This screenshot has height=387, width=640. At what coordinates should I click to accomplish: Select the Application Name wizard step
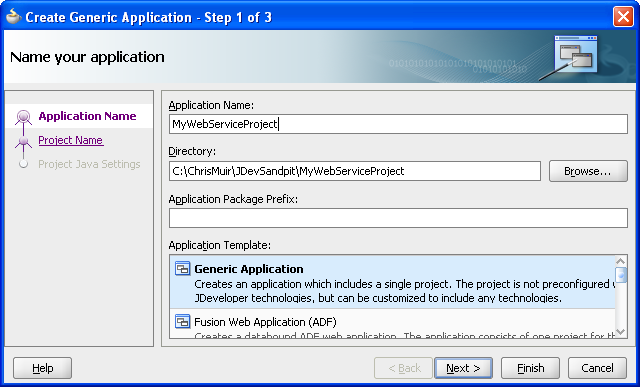pos(87,116)
